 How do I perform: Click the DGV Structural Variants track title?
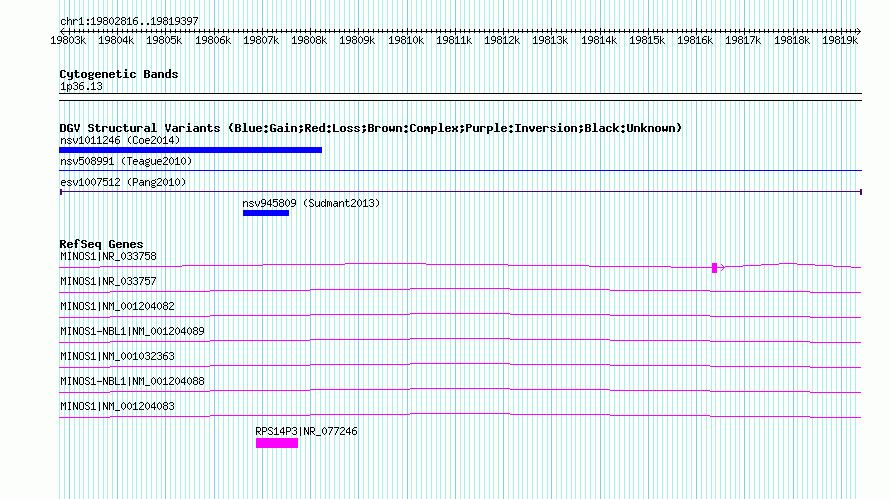(x=371, y=128)
